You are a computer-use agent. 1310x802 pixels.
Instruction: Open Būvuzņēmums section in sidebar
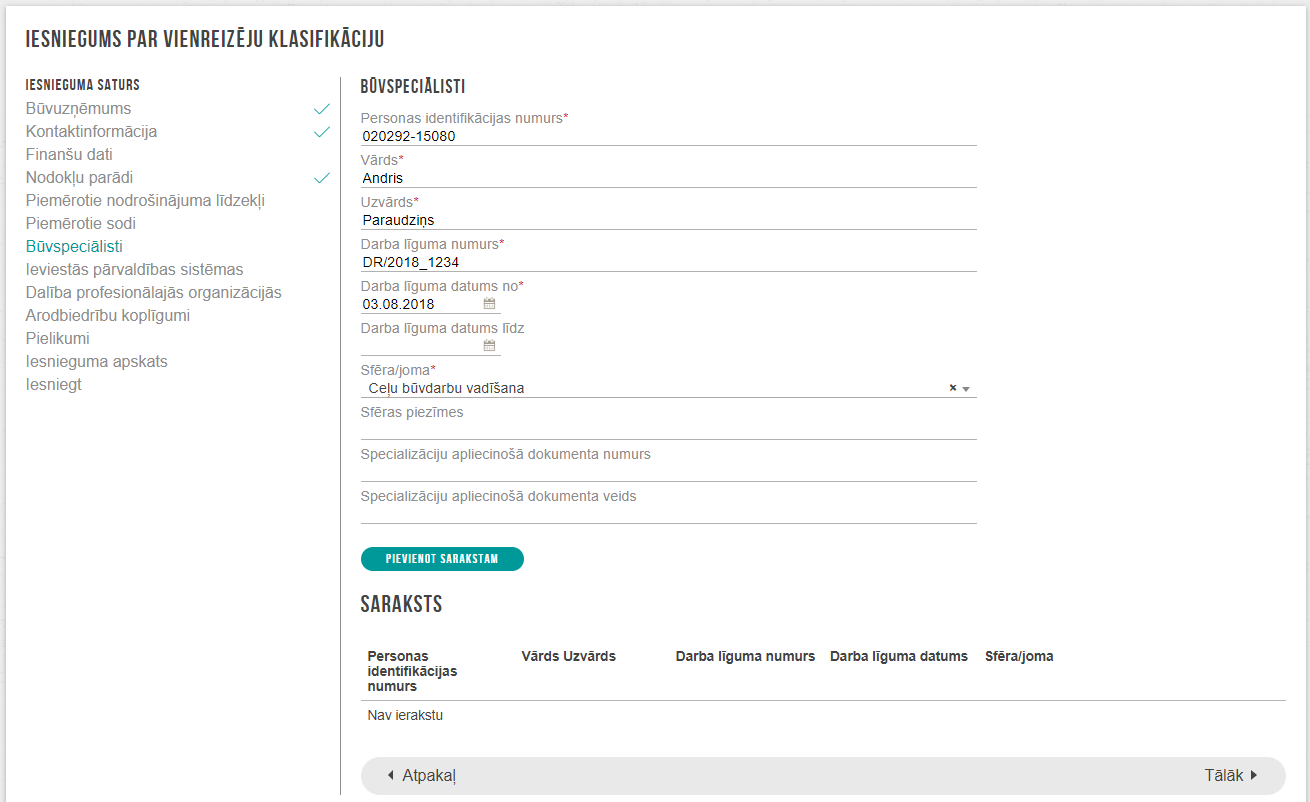coord(78,108)
